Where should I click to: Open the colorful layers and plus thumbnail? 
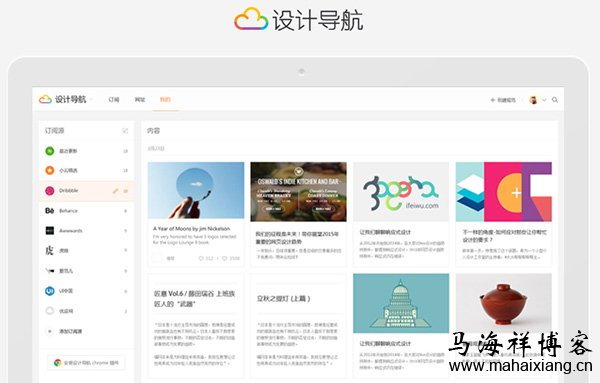pyautogui.click(x=504, y=192)
